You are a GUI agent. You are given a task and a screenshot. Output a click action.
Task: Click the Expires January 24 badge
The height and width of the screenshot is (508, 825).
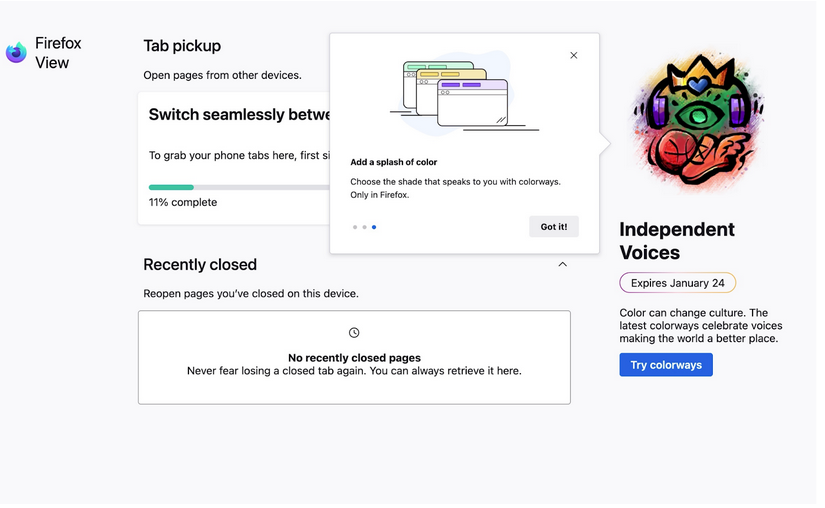(678, 283)
